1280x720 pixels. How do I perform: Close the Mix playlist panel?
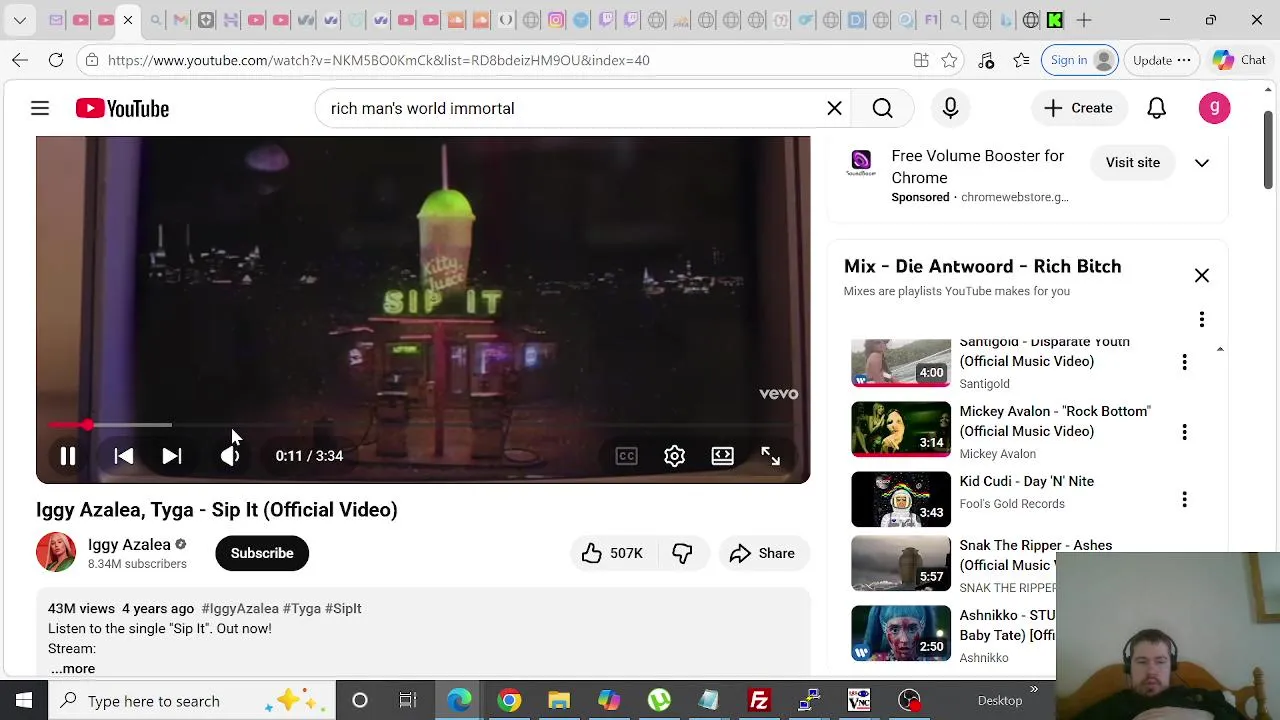pyautogui.click(x=1202, y=275)
